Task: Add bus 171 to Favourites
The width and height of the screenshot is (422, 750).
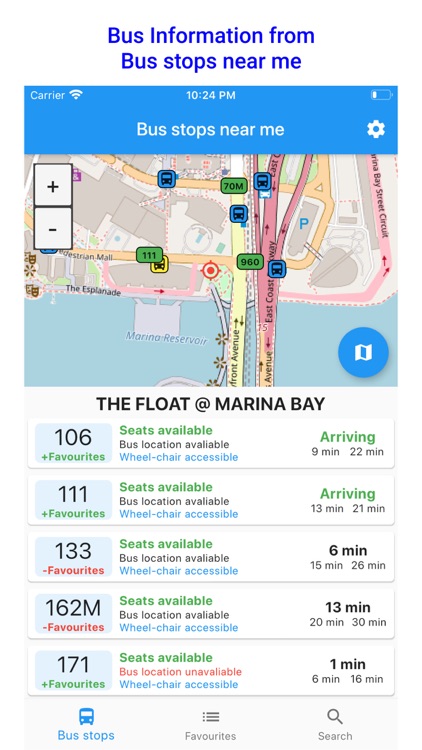Action: 73,684
